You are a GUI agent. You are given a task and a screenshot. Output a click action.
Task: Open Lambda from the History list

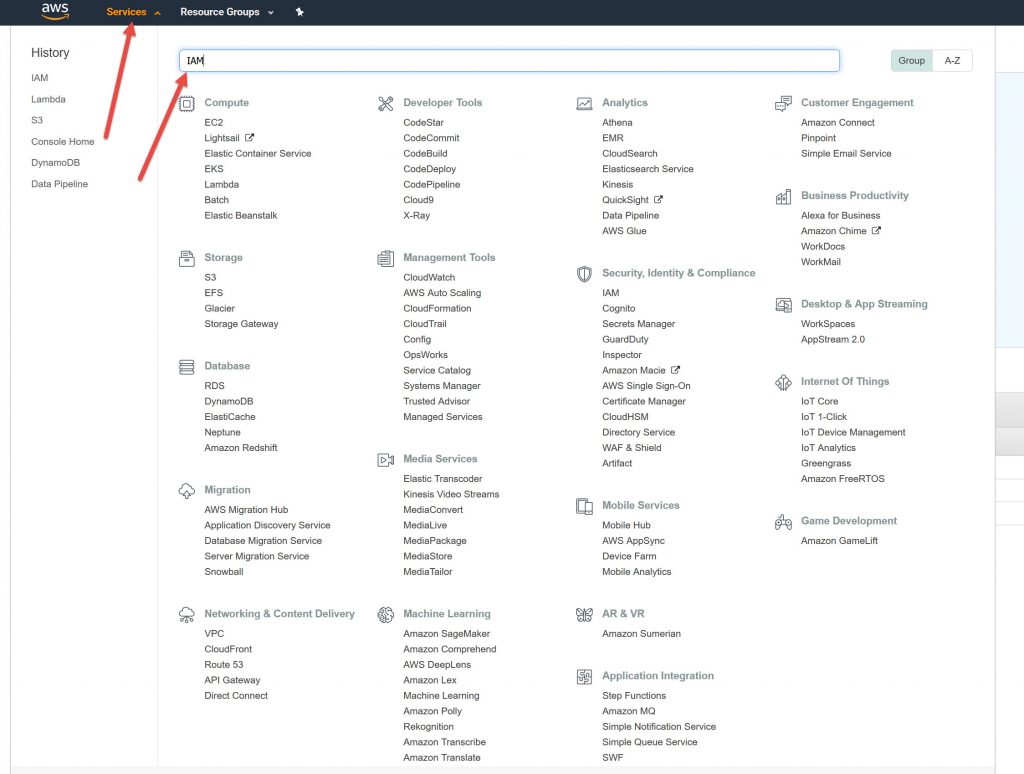pyautogui.click(x=48, y=99)
